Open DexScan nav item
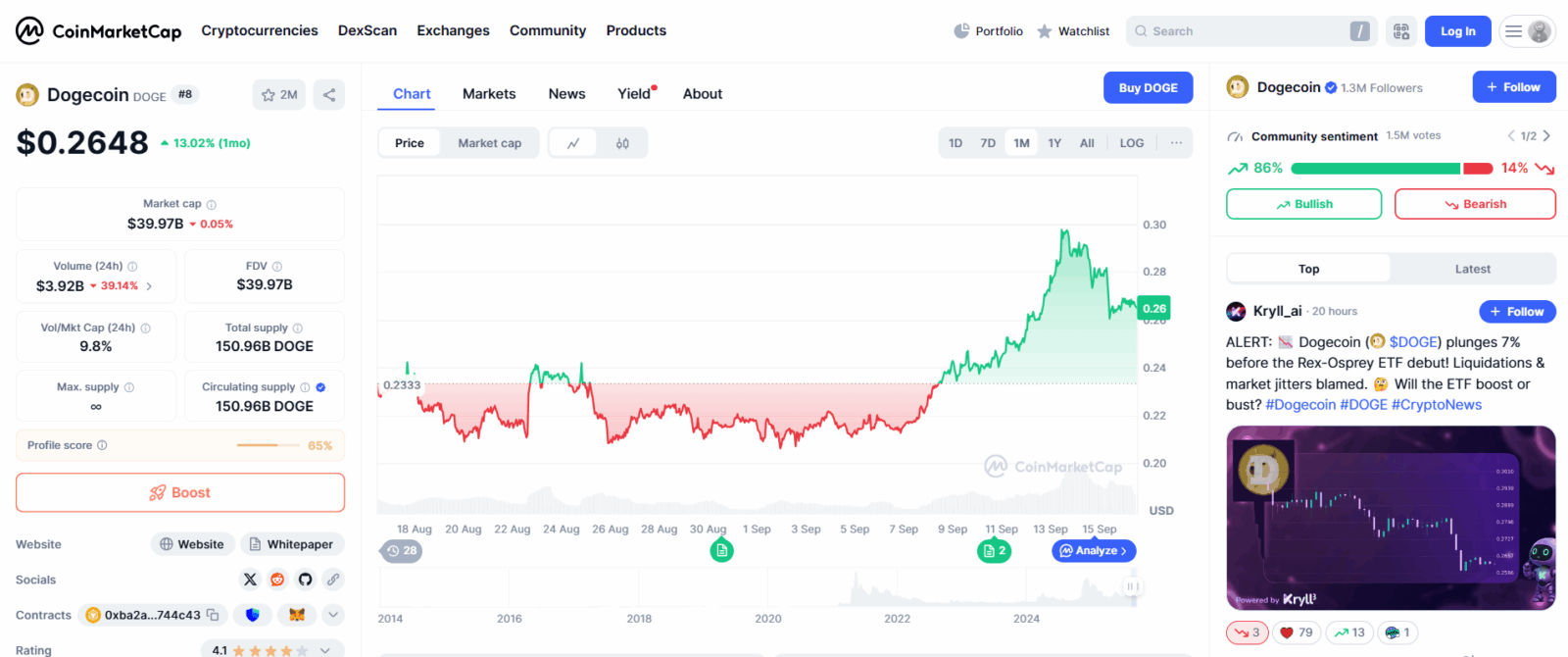 (367, 30)
